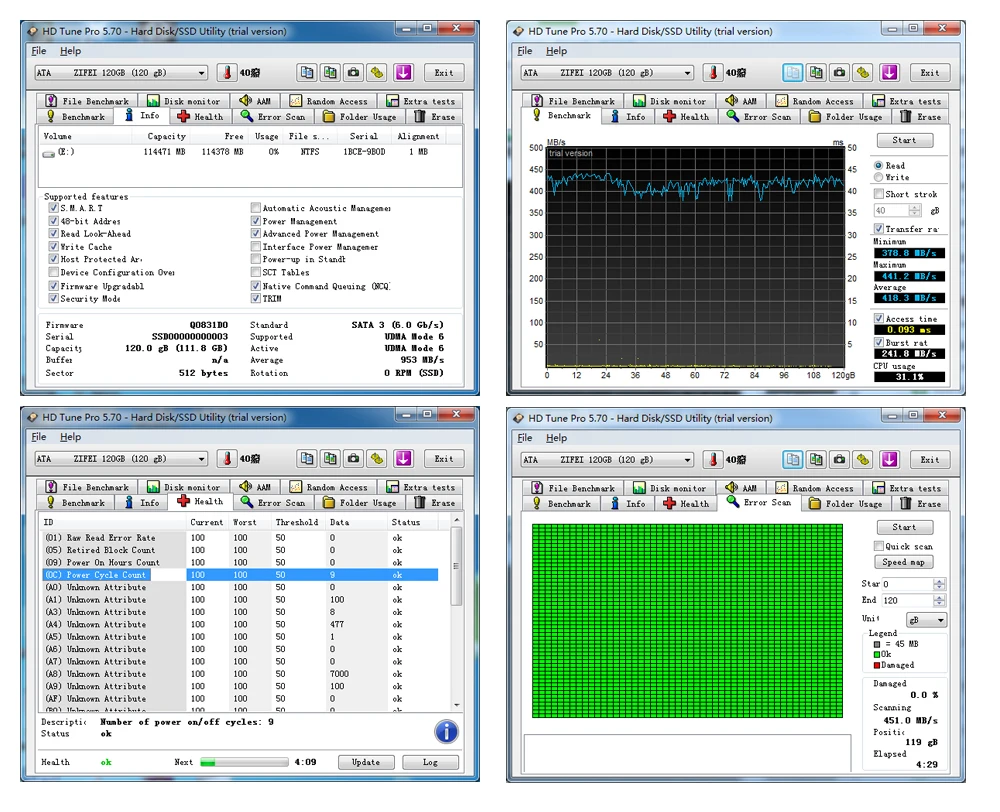Click copy screenshot icon in Benchmark window
This screenshot has height=812, width=1000.
(816, 73)
